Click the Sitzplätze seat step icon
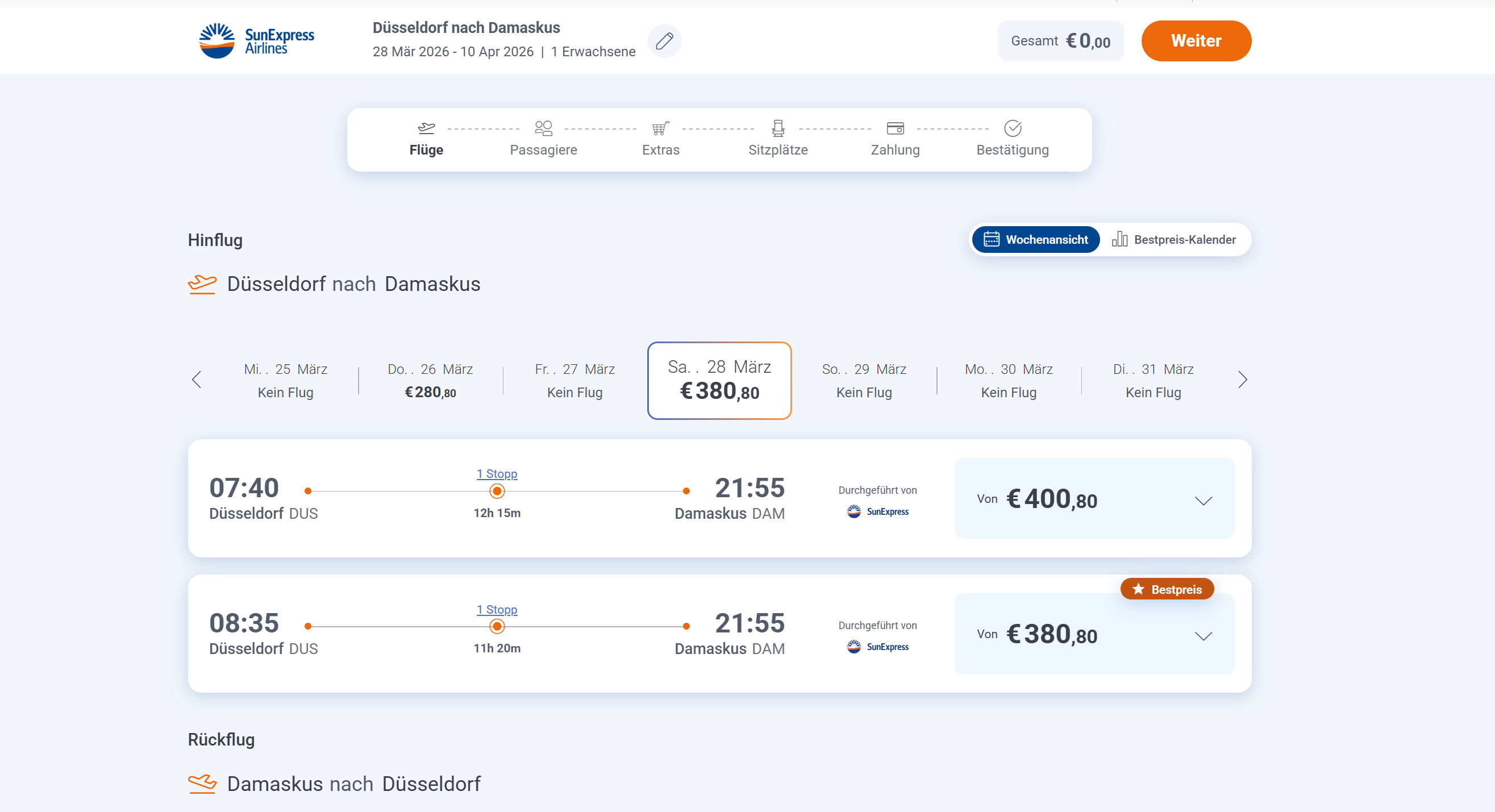 (778, 128)
